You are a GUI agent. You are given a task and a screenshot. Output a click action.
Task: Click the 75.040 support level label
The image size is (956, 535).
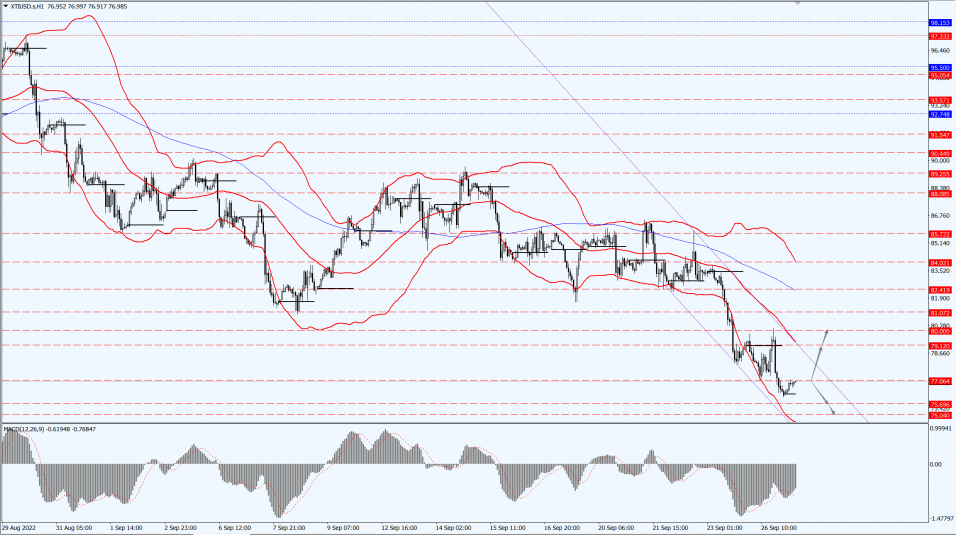(940, 415)
